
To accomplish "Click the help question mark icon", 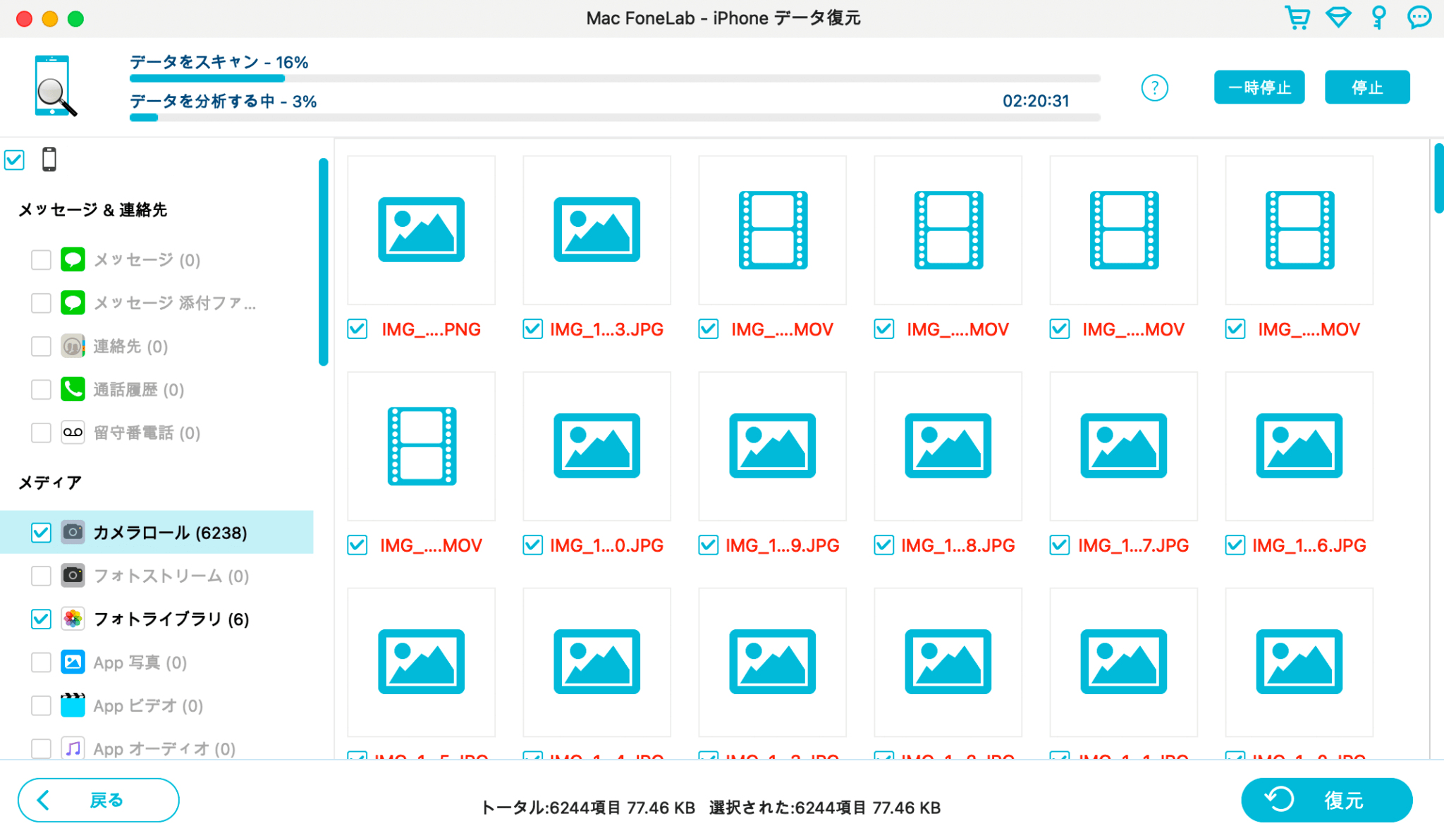I will (1154, 87).
